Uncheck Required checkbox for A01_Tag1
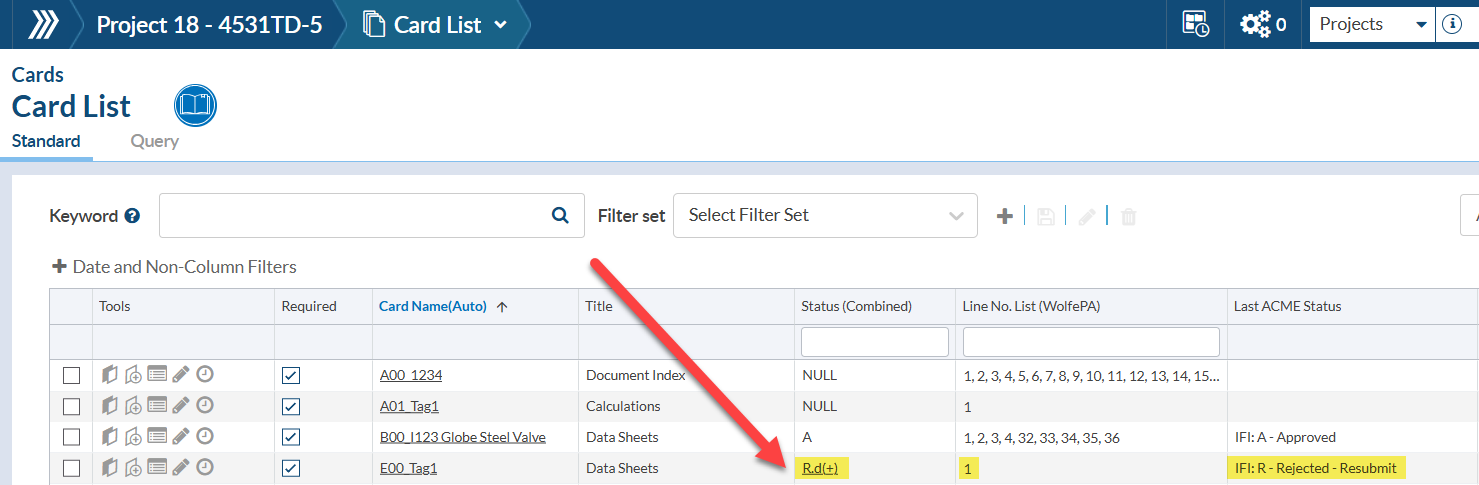This screenshot has height=485, width=1479. (x=291, y=407)
